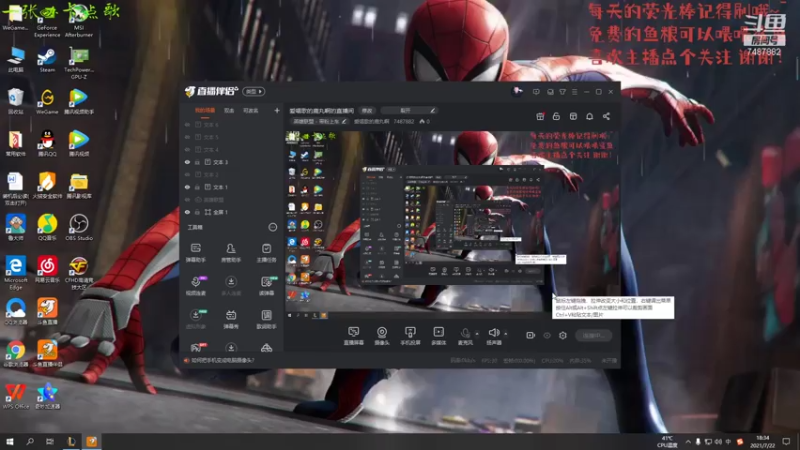Select the 全屏 1 layer row
This screenshot has width=800, height=450.
point(232,212)
